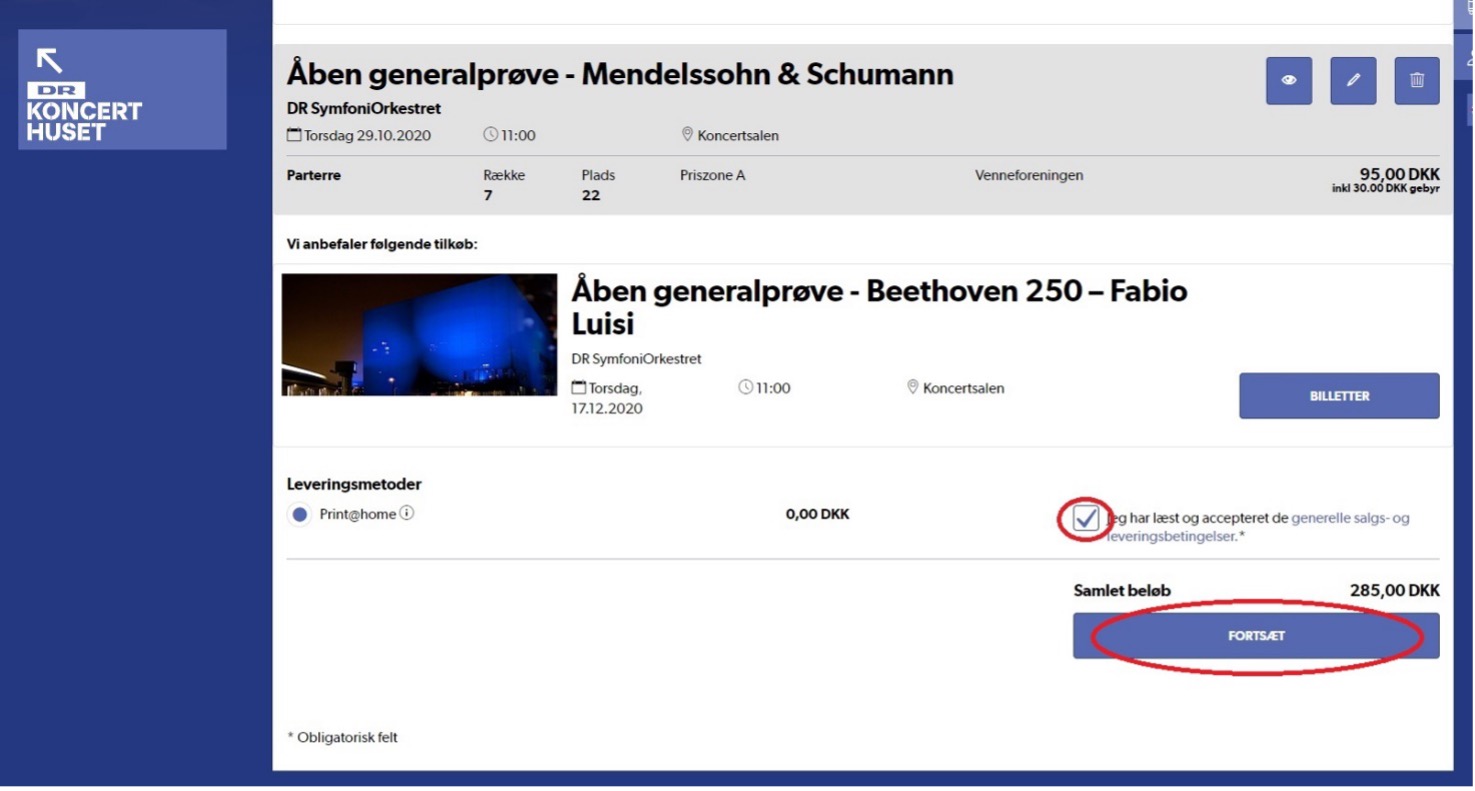Click the Samlet beløb 285,00 DKK total

click(1393, 591)
